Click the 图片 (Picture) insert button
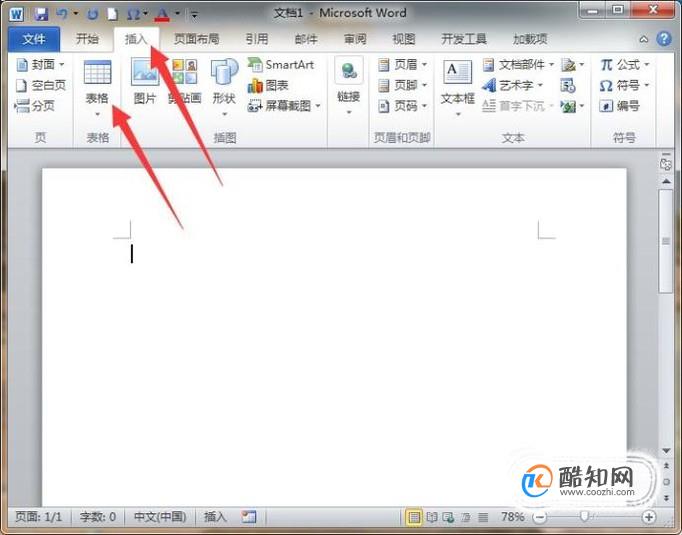Viewport: 682px width, 535px height. [x=145, y=83]
